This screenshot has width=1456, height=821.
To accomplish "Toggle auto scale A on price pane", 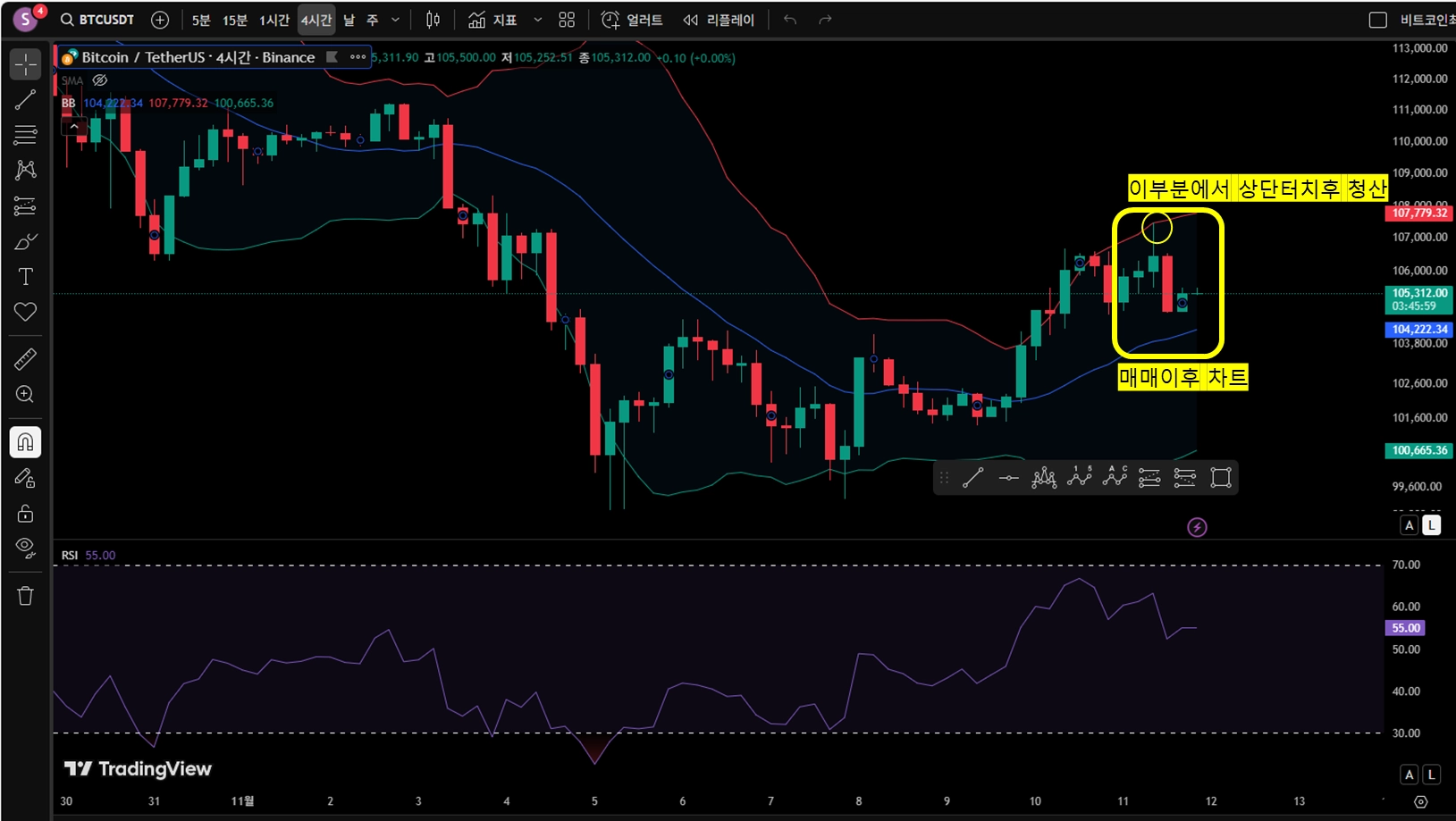I will [x=1410, y=525].
